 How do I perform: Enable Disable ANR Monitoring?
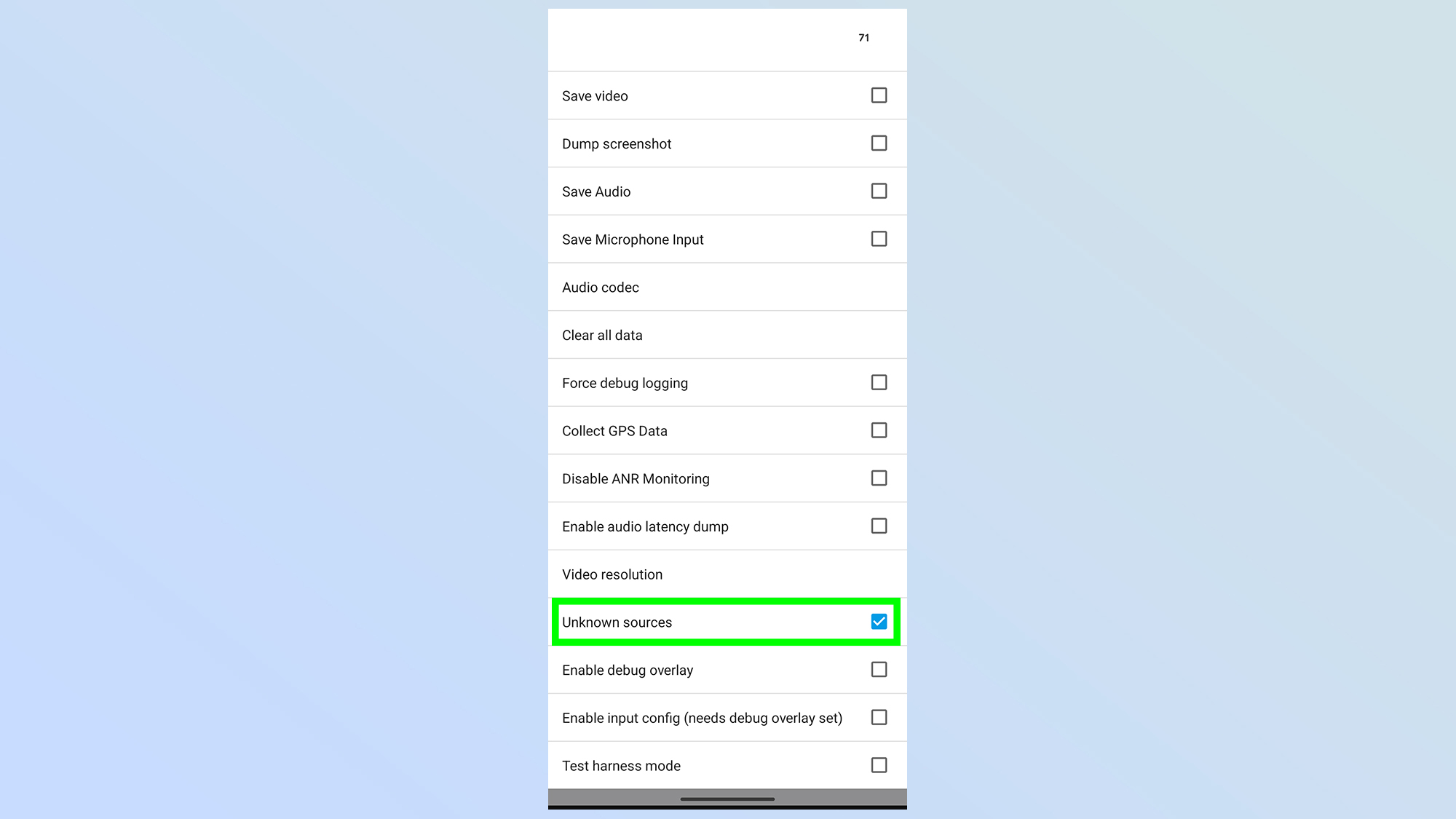click(879, 478)
